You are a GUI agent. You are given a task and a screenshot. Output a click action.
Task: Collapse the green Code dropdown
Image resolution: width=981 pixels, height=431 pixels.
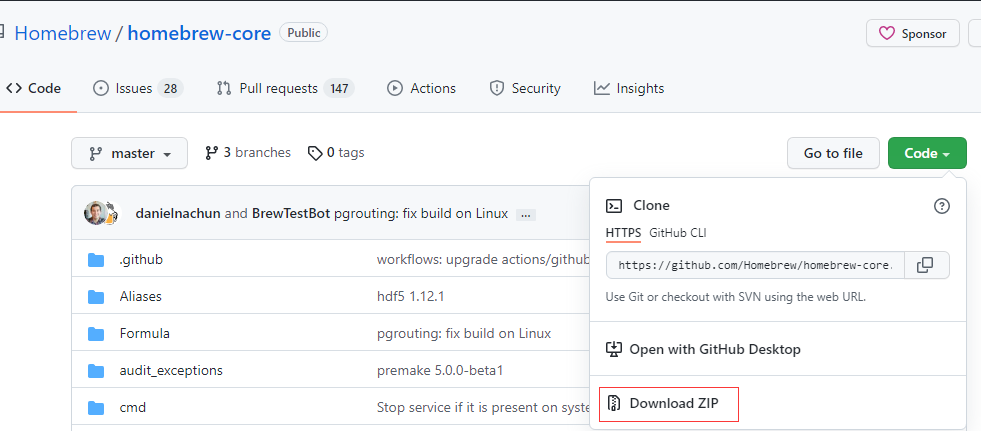point(926,153)
